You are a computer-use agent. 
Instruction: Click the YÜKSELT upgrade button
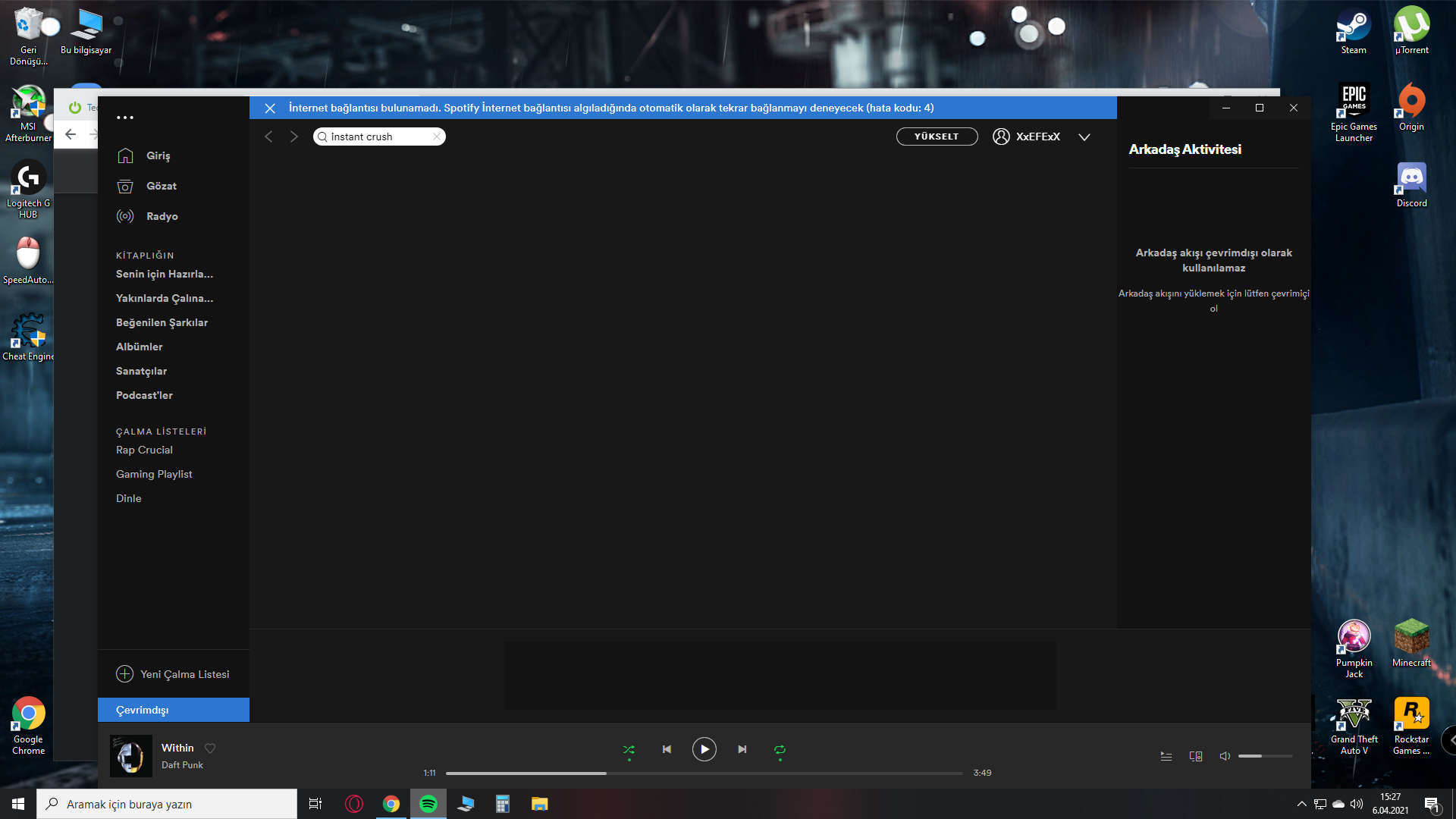(x=936, y=136)
